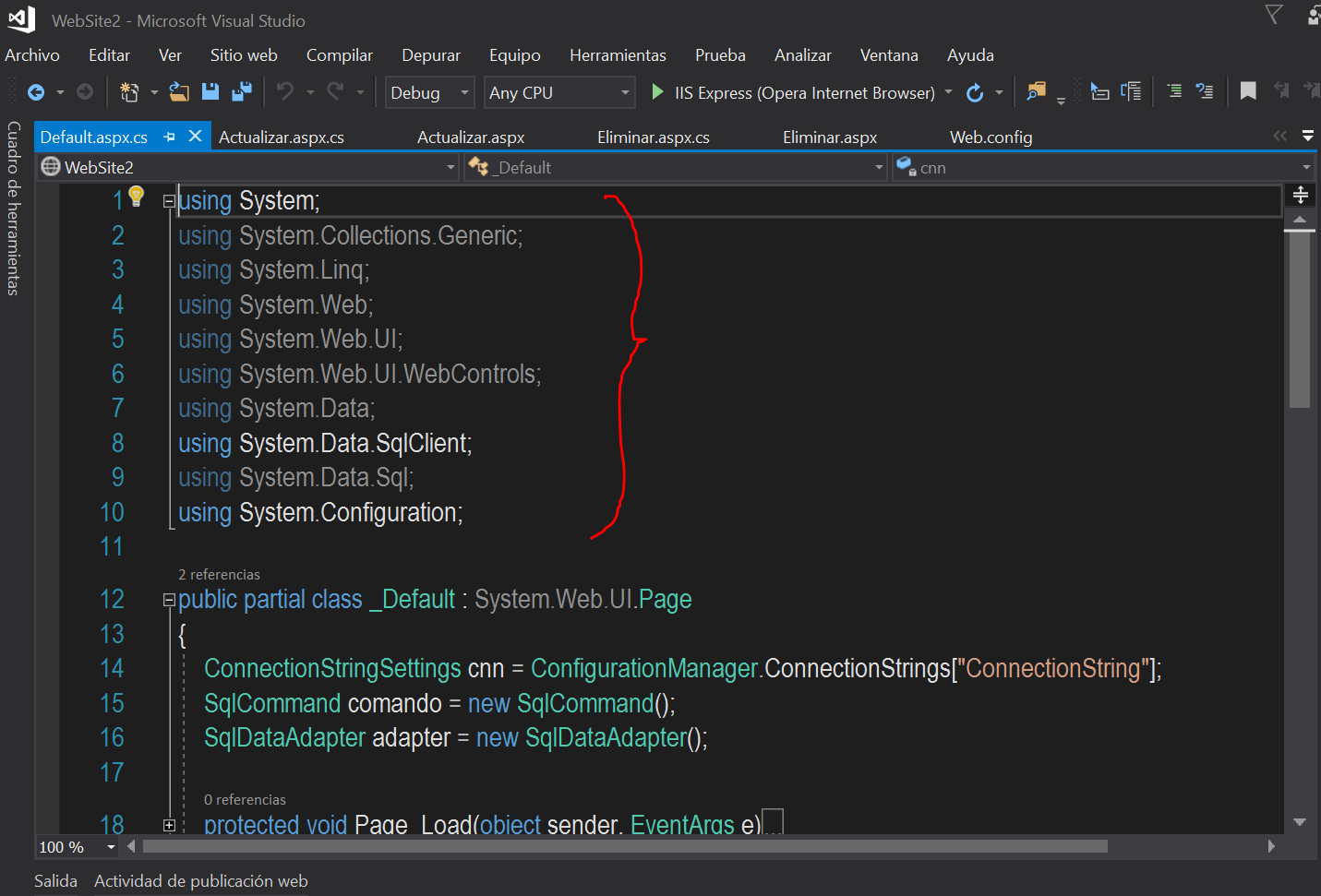Open the Herramientas menu
The width and height of the screenshot is (1321, 896).
[618, 55]
